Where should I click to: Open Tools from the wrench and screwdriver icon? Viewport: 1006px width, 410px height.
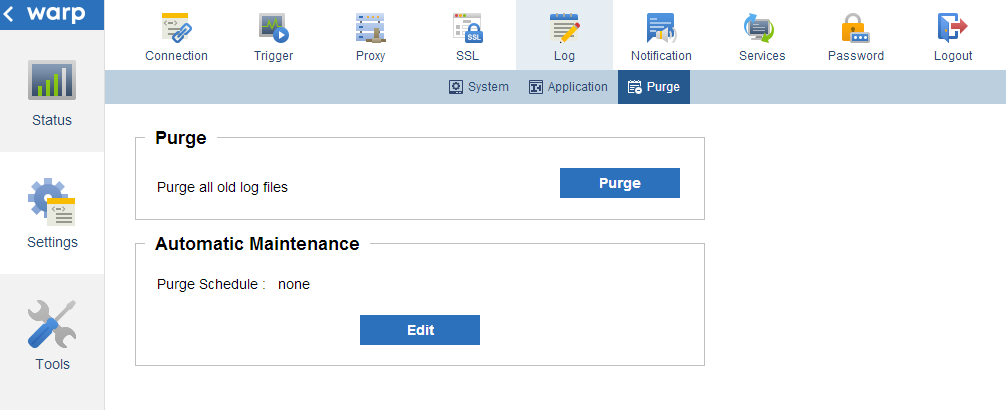click(x=52, y=323)
